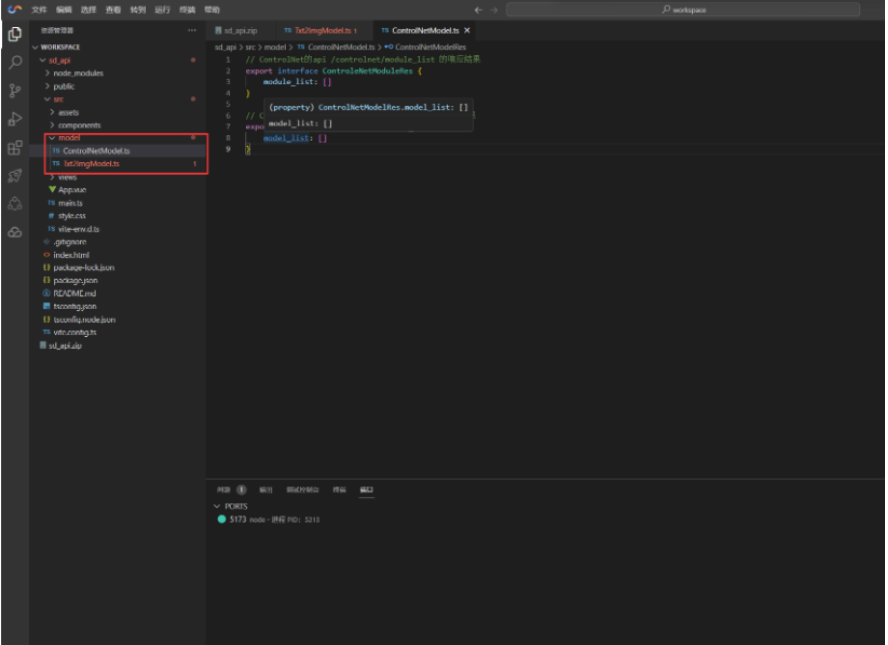The height and width of the screenshot is (645, 888).
Task: Open the Run and Debug view icon
Action: tap(15, 119)
